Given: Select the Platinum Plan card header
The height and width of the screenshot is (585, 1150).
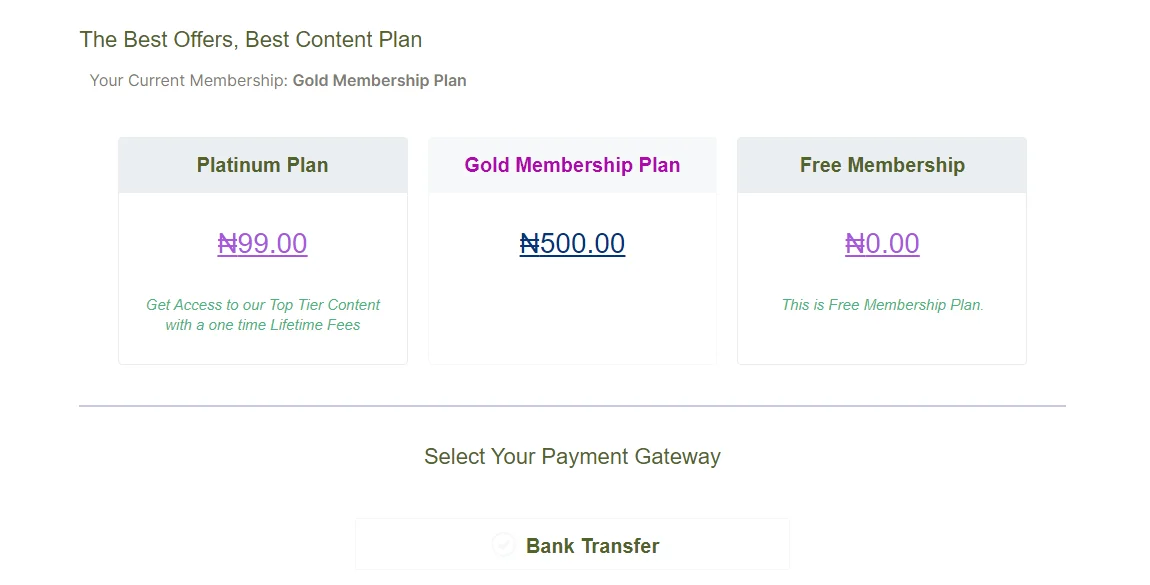Looking at the screenshot, I should [x=263, y=165].
